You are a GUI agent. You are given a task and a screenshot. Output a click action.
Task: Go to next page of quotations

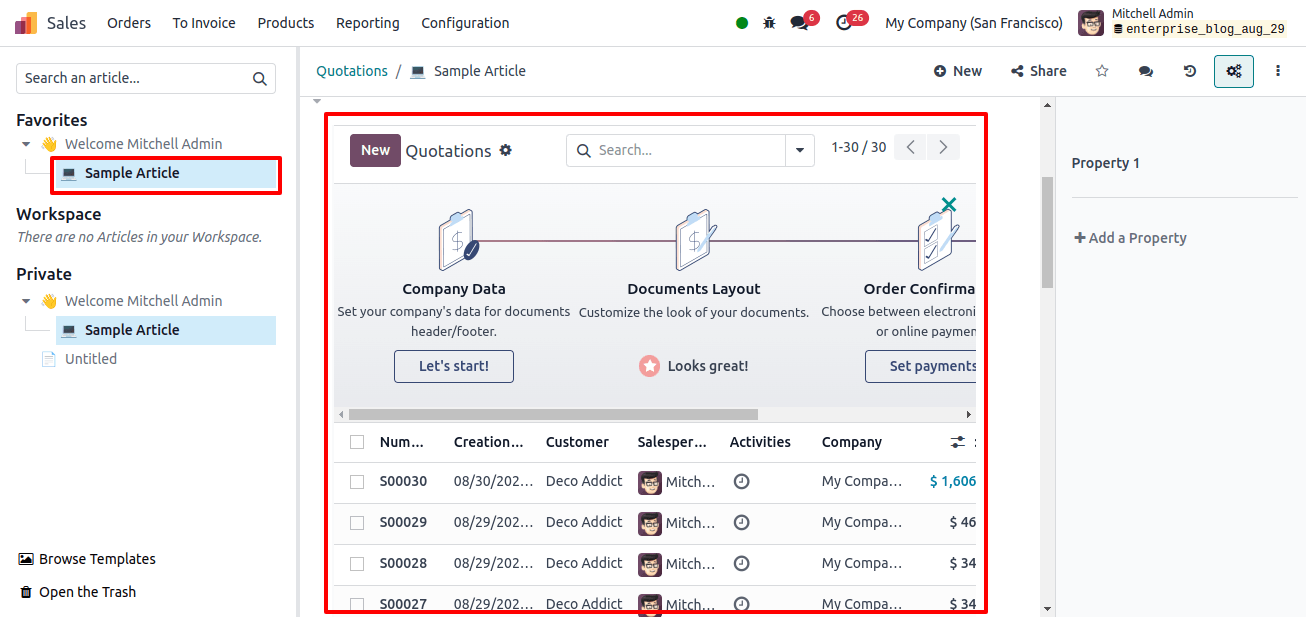click(x=943, y=147)
